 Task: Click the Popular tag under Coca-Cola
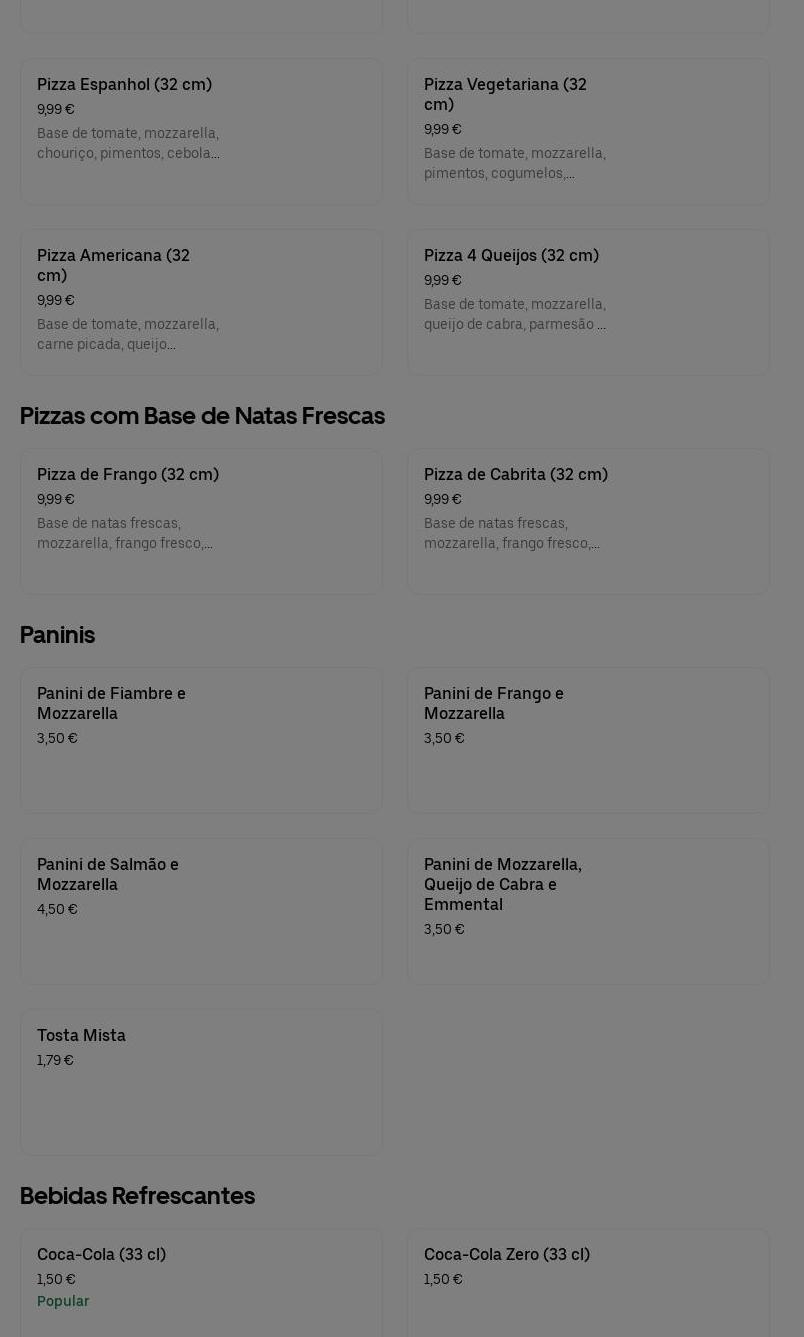63,1301
